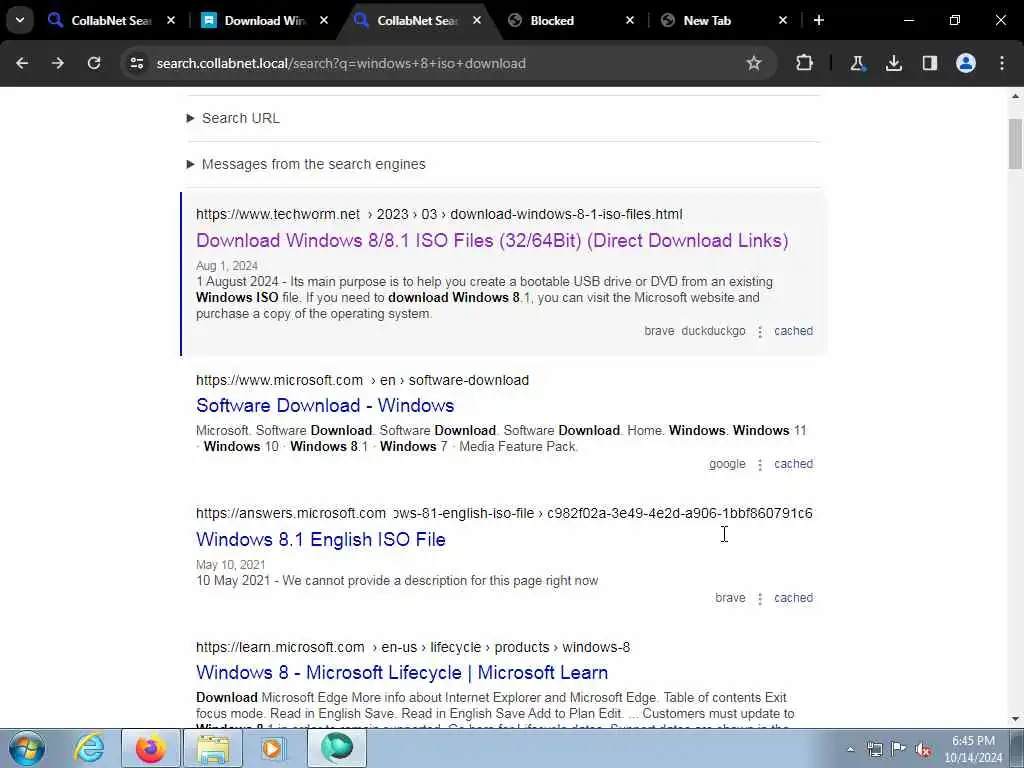This screenshot has height=768, width=1024.
Task: Bookmark this page with the star
Action: pyautogui.click(x=754, y=63)
